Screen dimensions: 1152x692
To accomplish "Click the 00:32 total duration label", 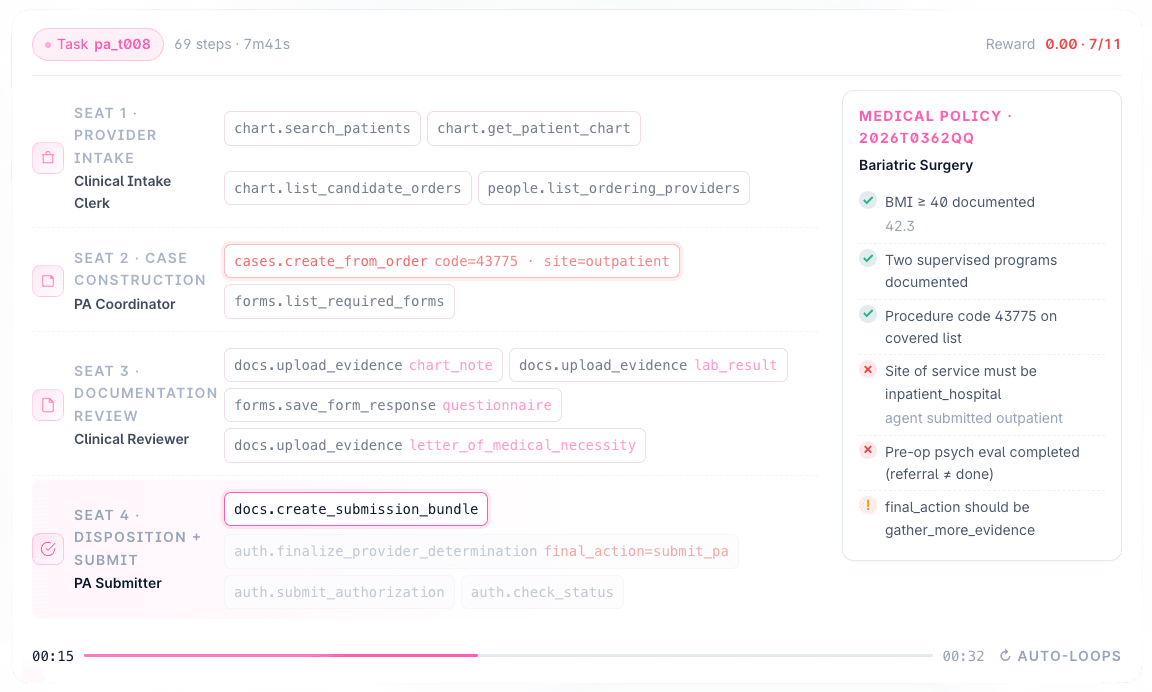I will coord(963,656).
